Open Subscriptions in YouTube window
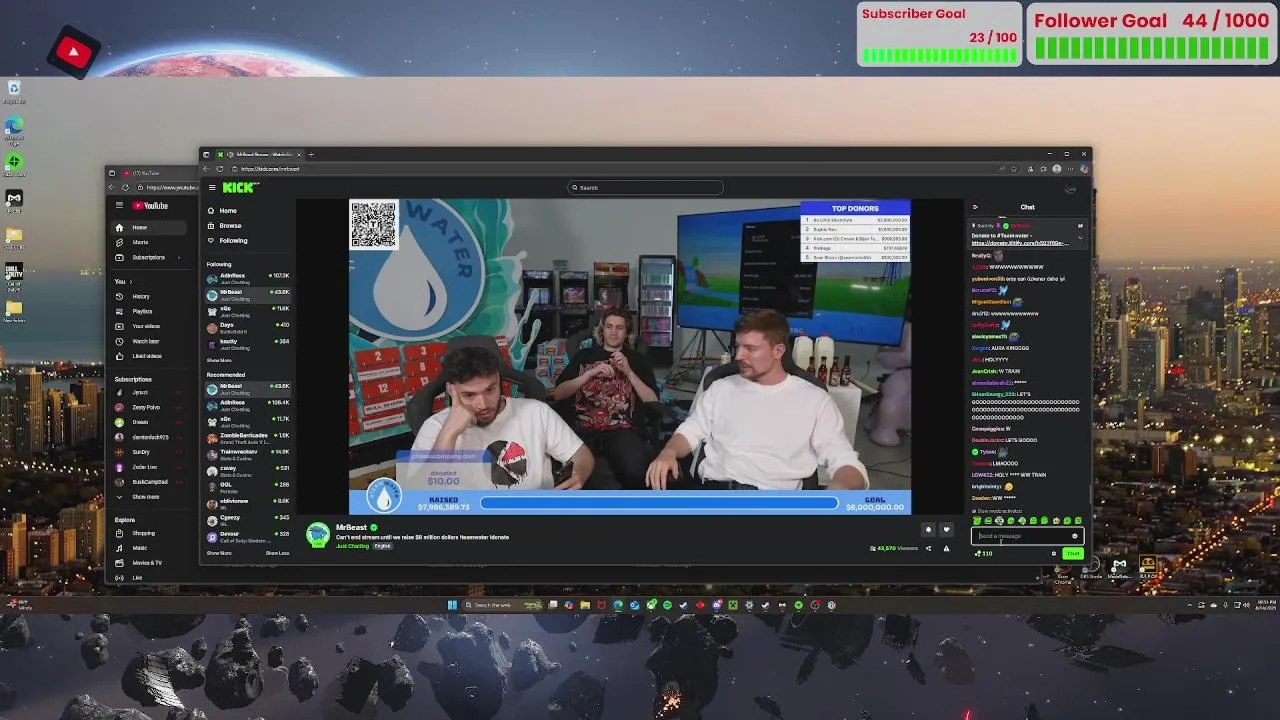This screenshot has width=1280, height=720. coord(148,257)
